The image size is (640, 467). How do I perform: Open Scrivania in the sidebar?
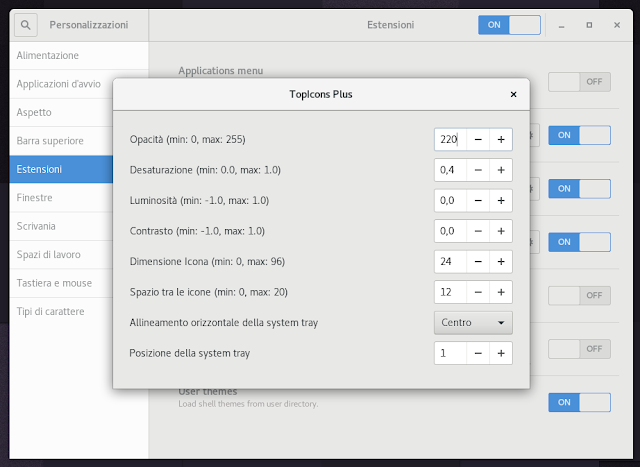61,226
